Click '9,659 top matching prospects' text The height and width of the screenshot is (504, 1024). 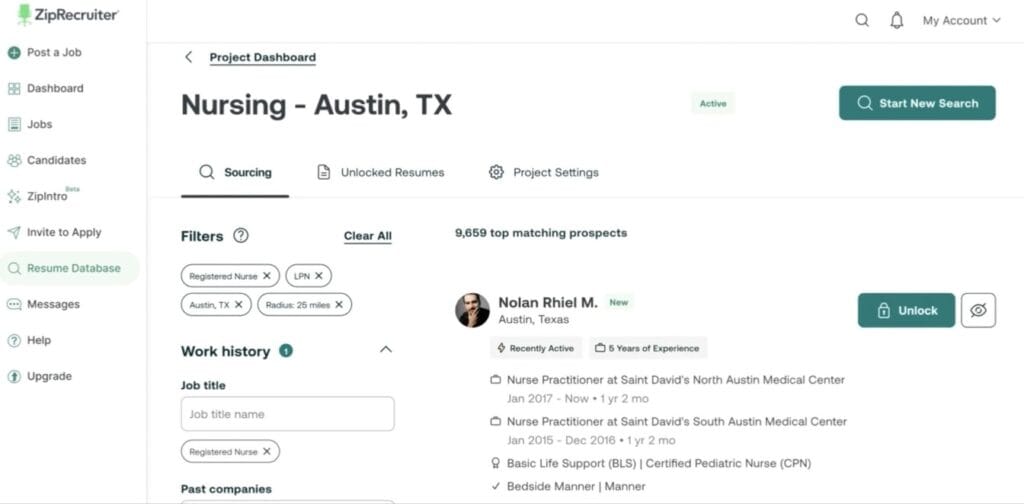coord(541,233)
